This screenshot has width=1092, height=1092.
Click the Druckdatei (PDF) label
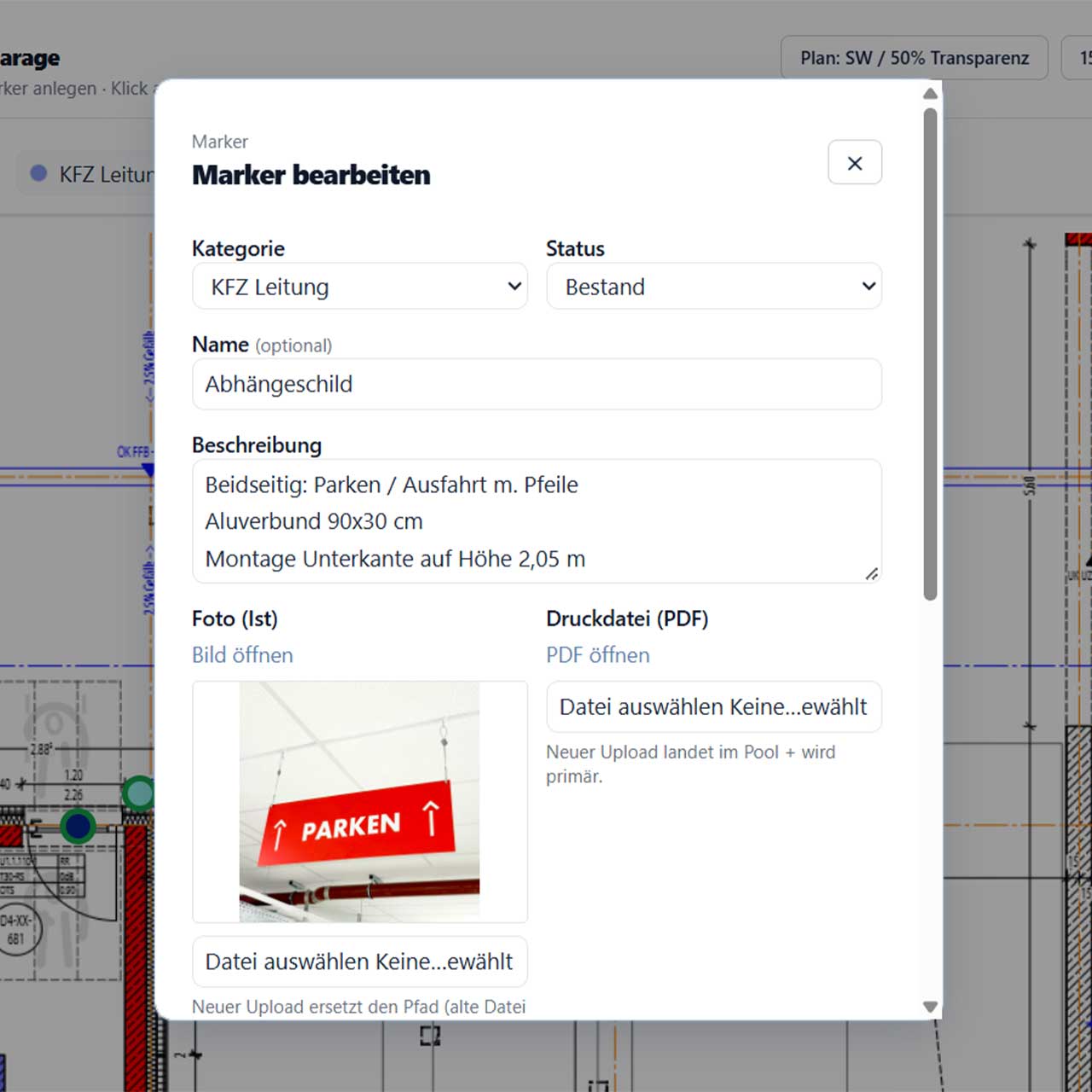coord(627,619)
